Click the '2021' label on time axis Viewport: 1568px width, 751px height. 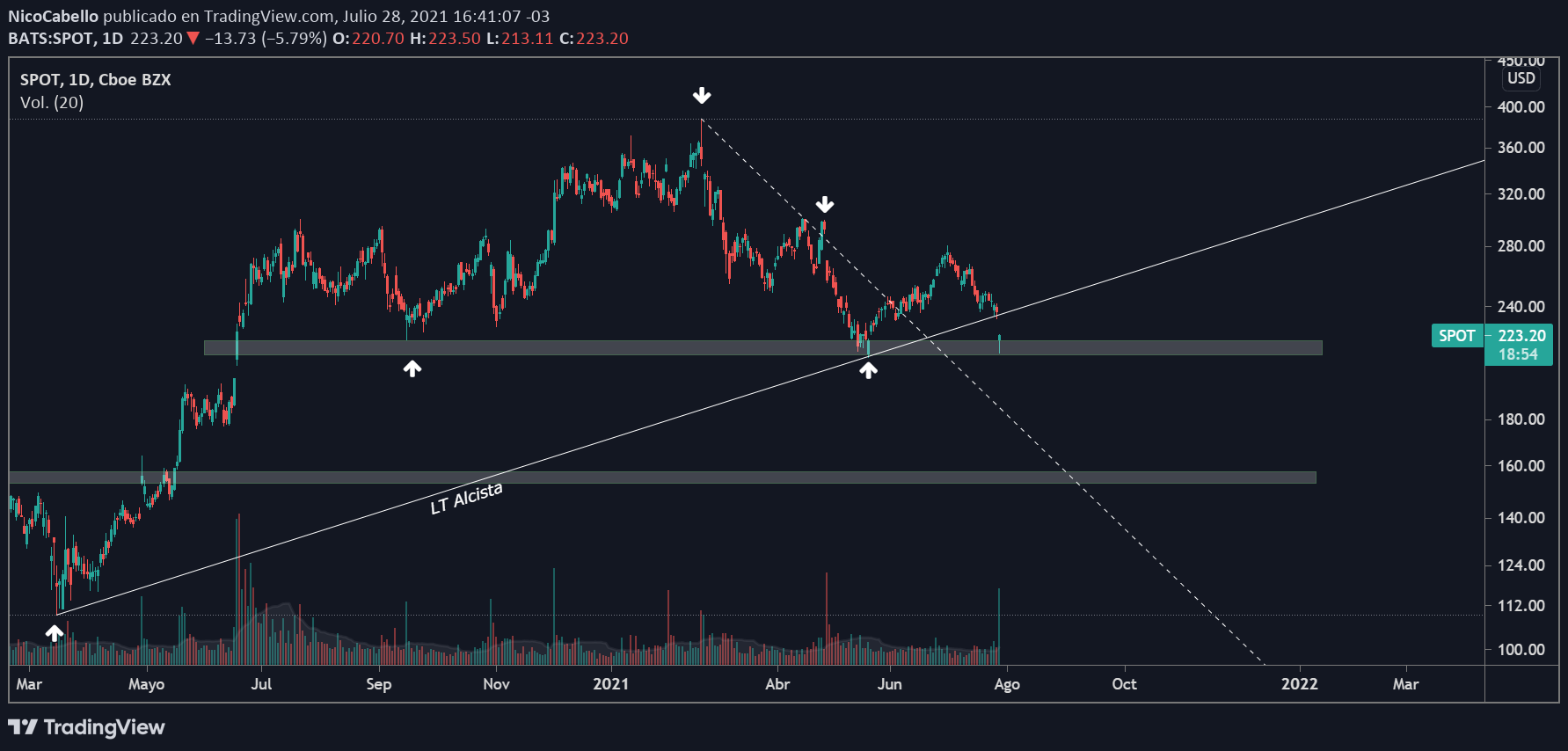tap(610, 683)
